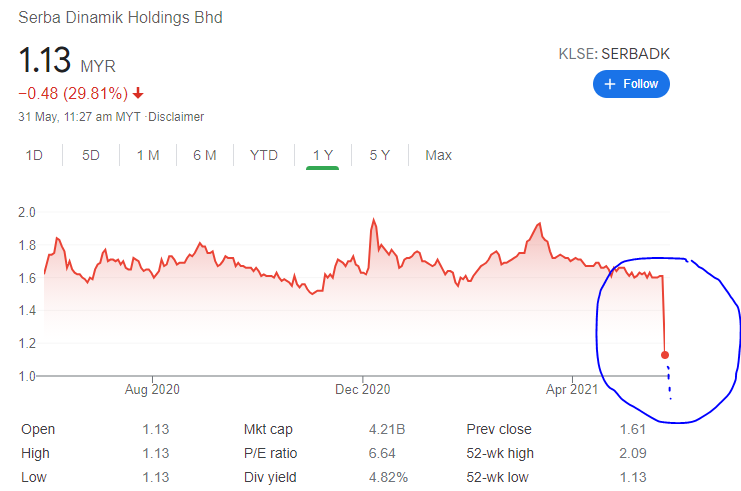741x491 pixels.
Task: Click the Follow button
Action: pyautogui.click(x=631, y=84)
